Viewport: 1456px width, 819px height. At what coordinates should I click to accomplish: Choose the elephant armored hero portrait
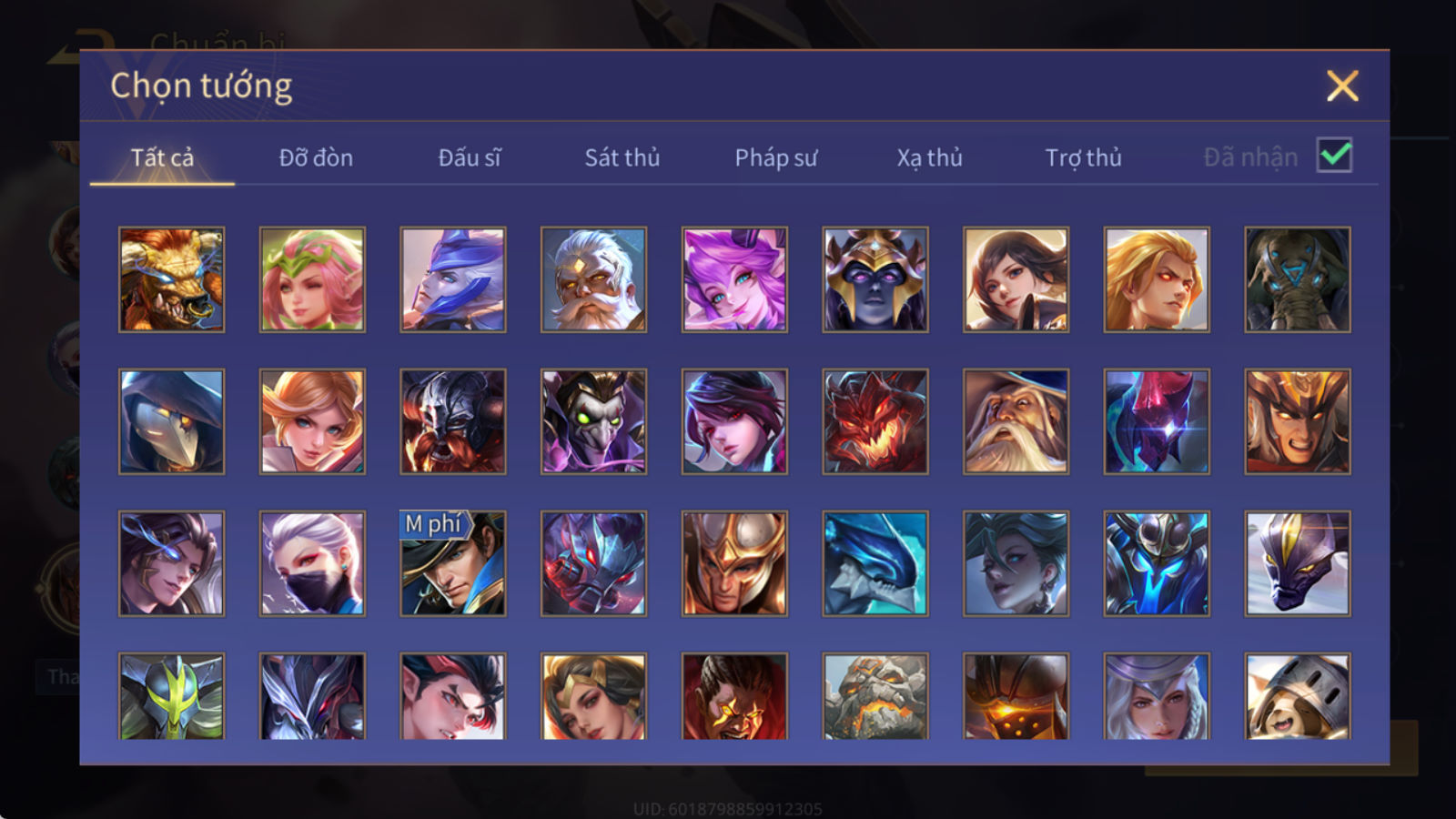tap(1298, 279)
